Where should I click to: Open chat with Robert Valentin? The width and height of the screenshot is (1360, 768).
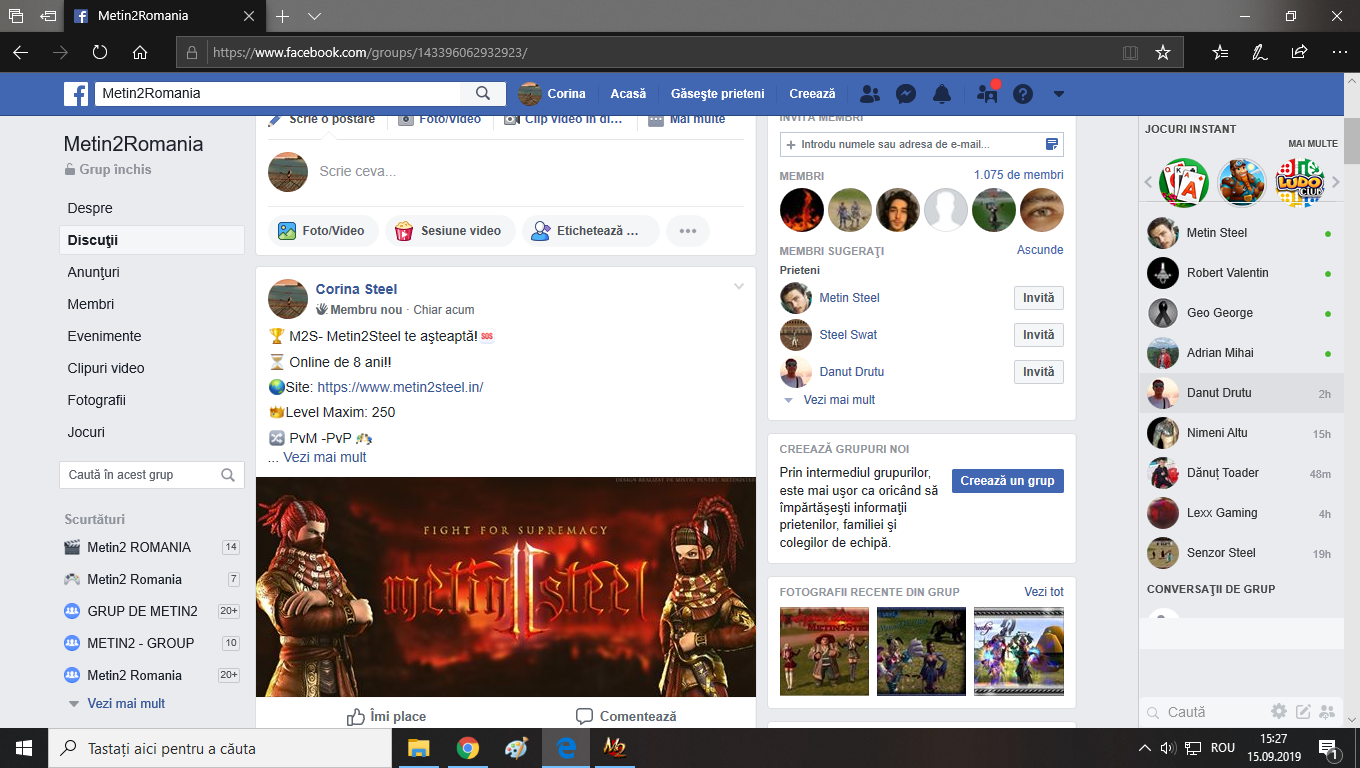tap(1240, 273)
